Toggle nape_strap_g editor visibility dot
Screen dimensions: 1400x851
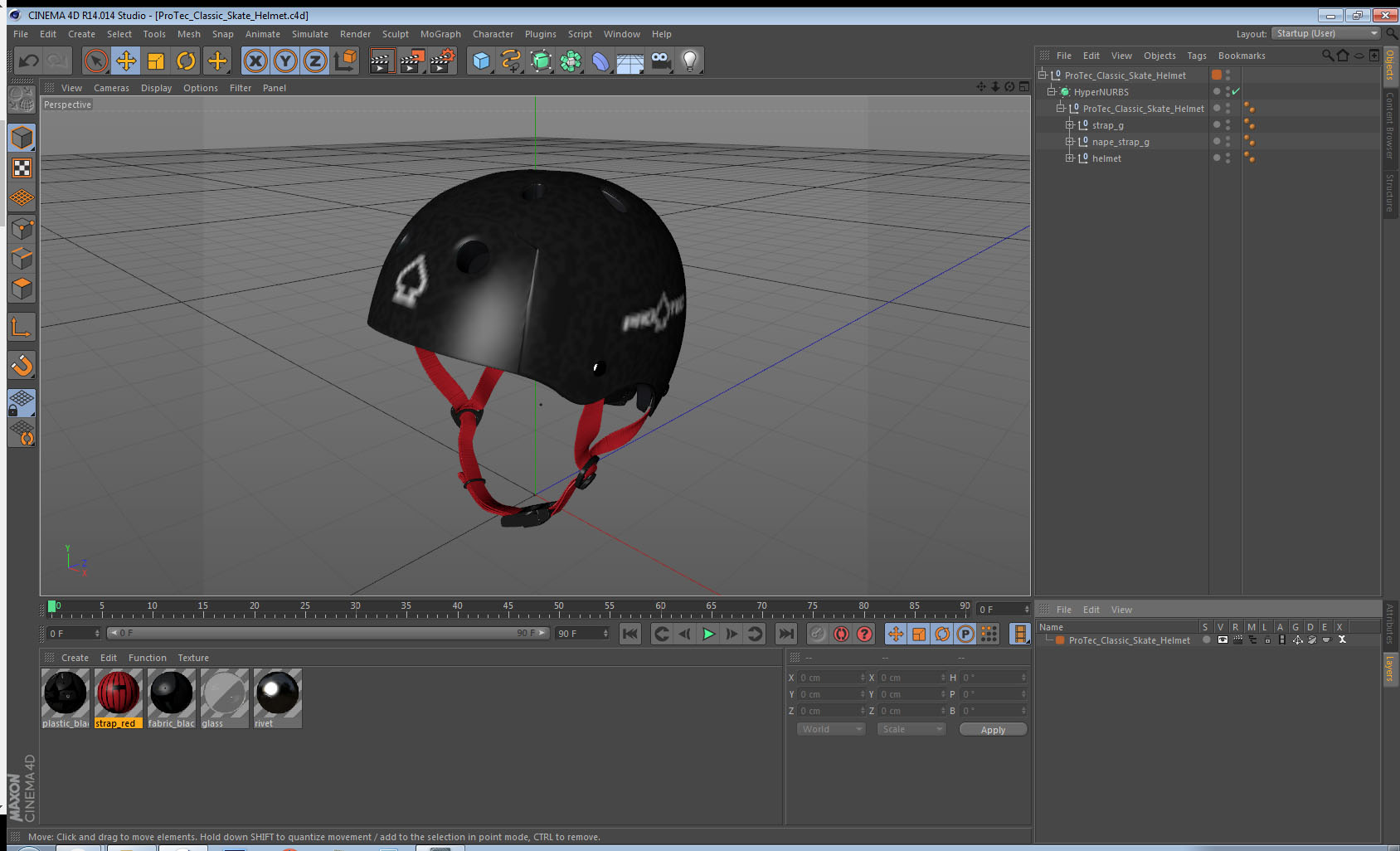click(1228, 139)
